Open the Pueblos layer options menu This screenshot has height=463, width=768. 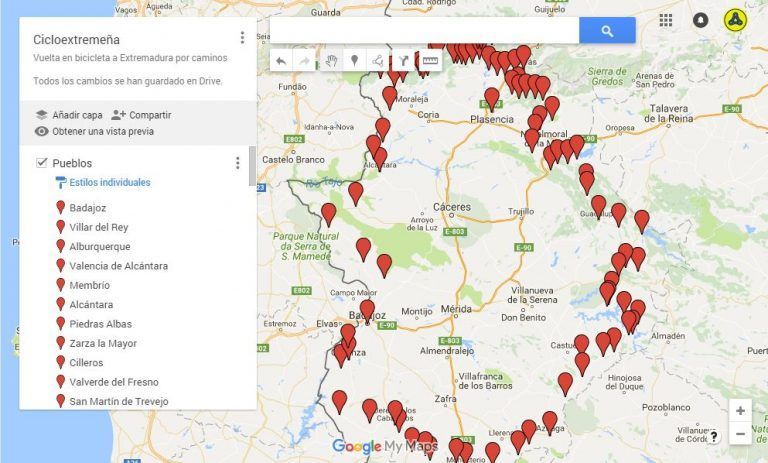(238, 163)
